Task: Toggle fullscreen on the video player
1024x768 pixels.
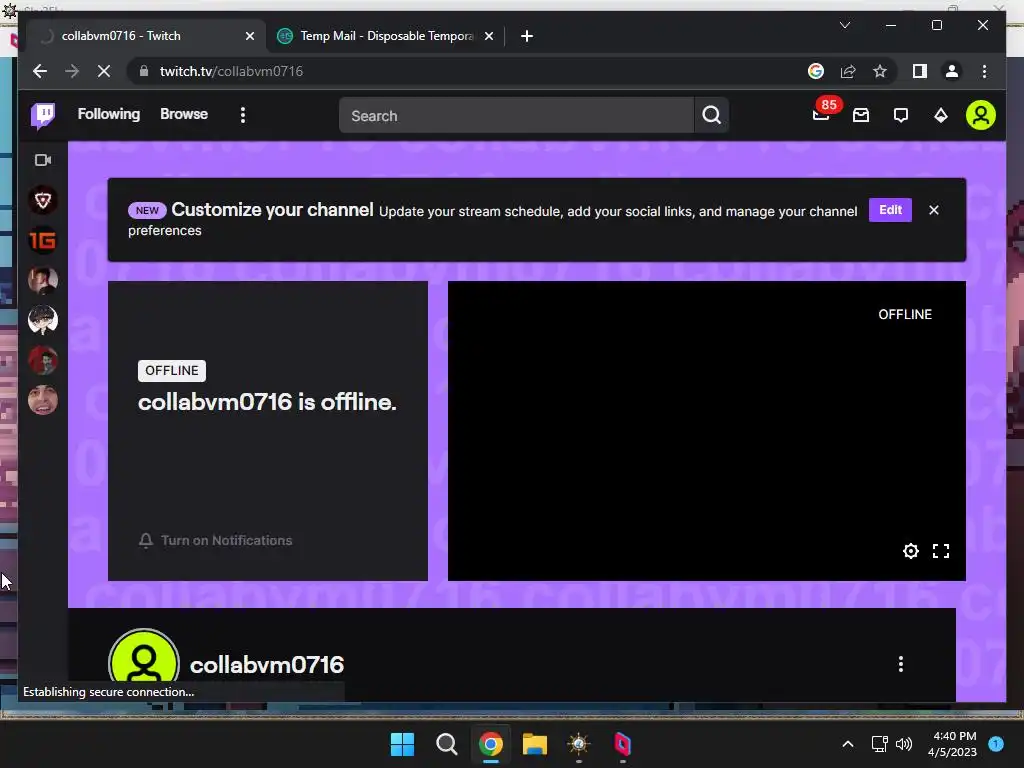Action: click(941, 551)
